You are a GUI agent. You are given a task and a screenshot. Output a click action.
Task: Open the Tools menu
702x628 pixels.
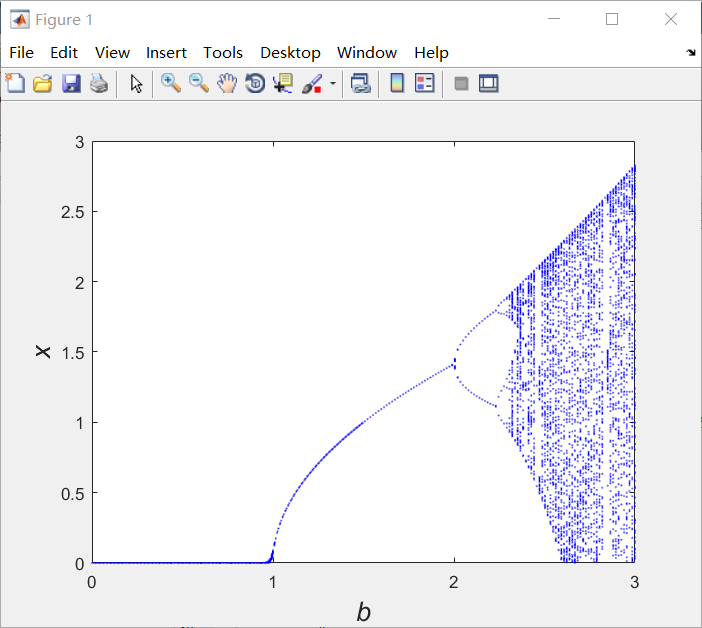point(223,53)
